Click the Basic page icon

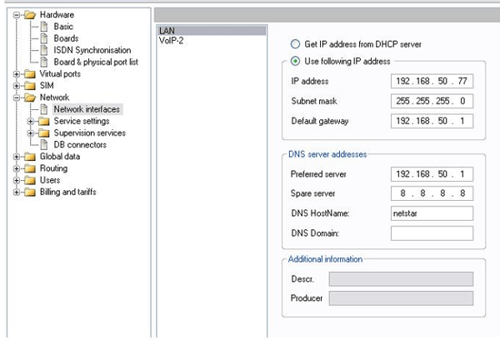[44, 27]
